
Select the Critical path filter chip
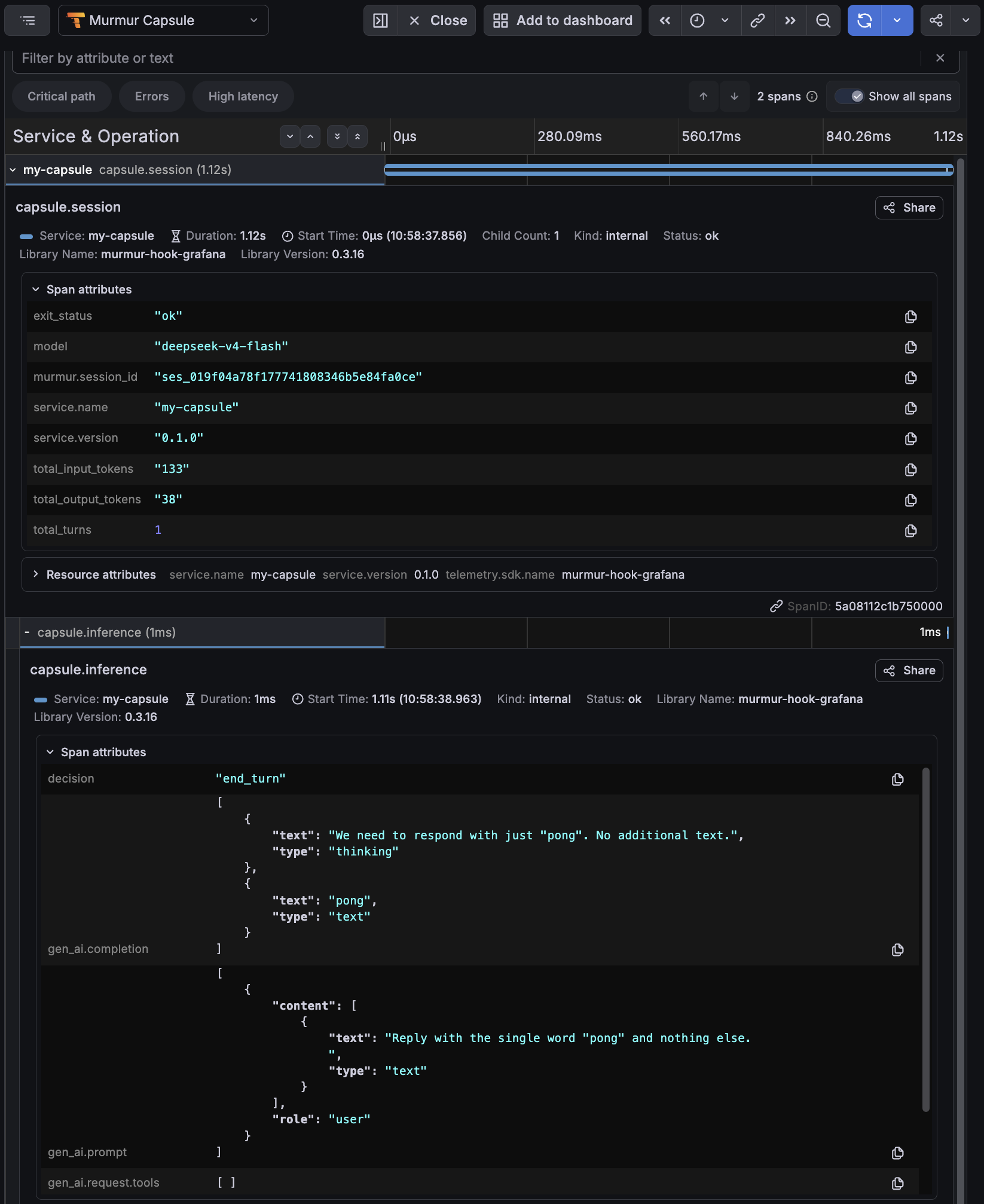click(62, 96)
